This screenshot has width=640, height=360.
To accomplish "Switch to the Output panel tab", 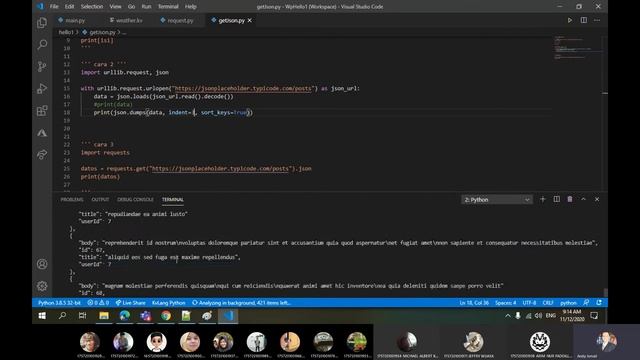I will pos(100,200).
